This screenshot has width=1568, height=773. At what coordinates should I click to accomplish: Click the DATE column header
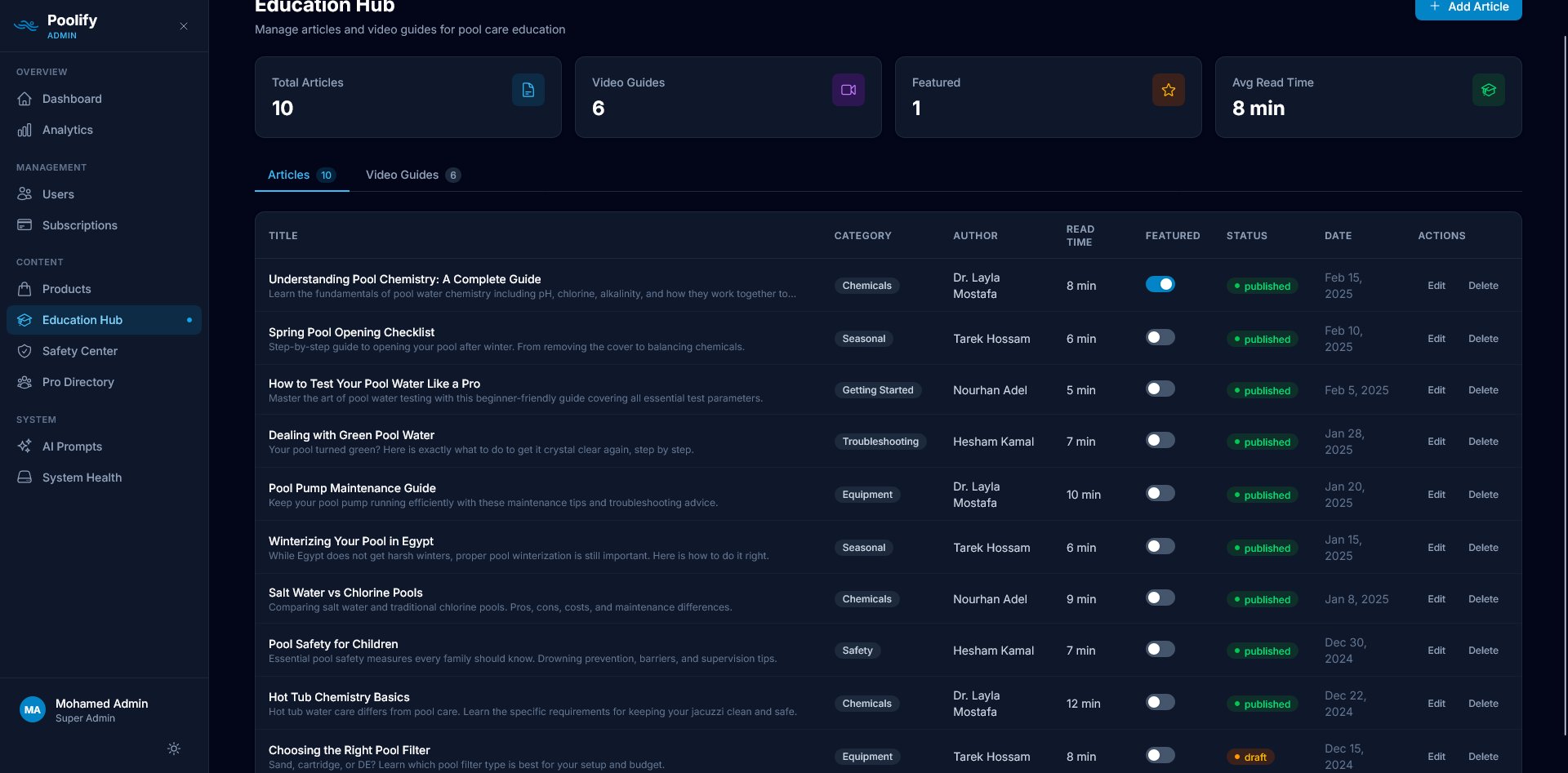1338,236
